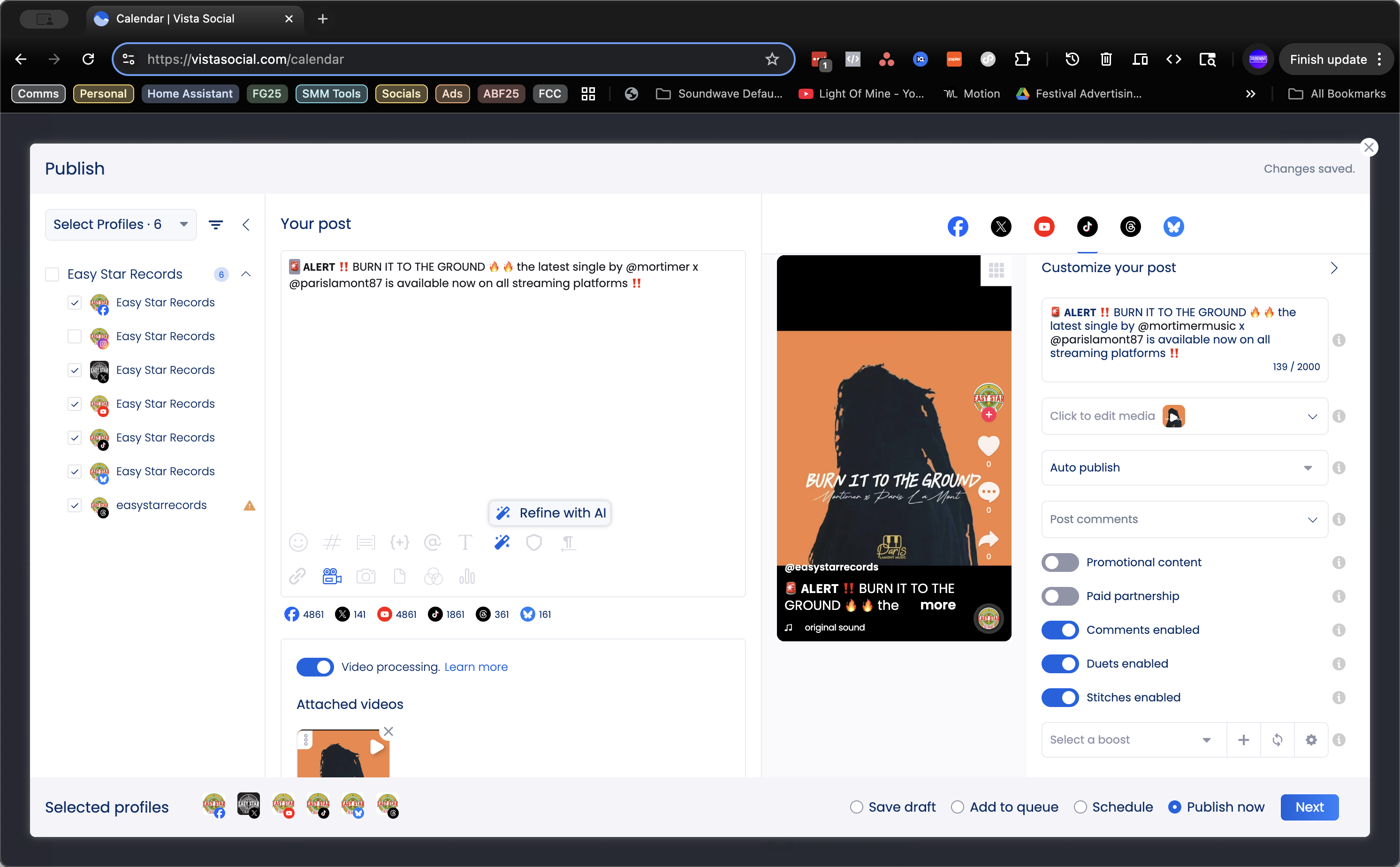Expand the Post comments section
Screen dimensions: 1400x867
[x=1184, y=519]
